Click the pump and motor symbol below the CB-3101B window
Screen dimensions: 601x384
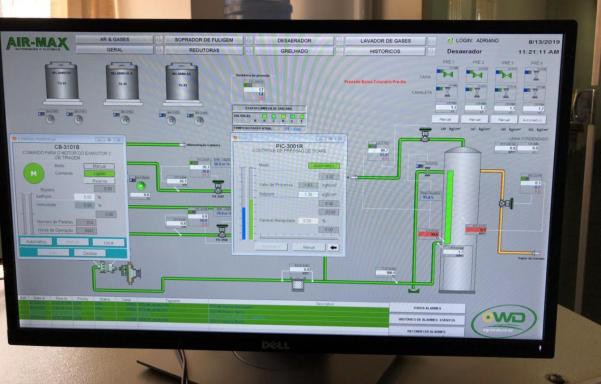(119, 270)
